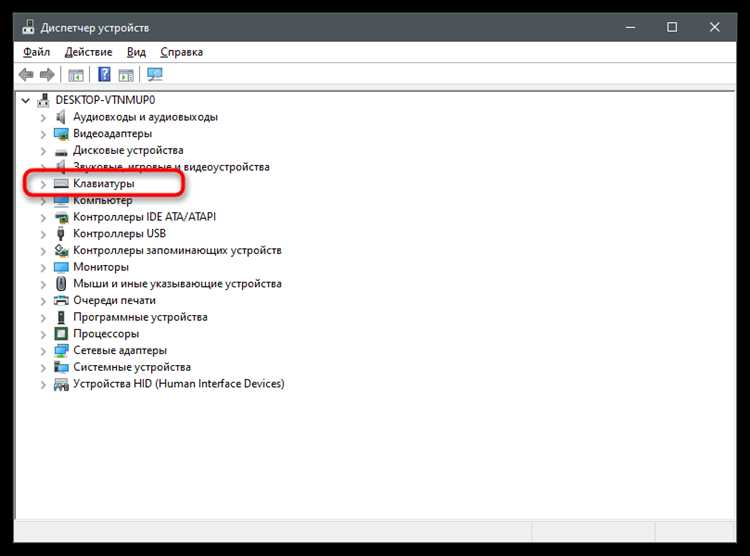
Task: Open the Файл menu
Action: tap(36, 52)
